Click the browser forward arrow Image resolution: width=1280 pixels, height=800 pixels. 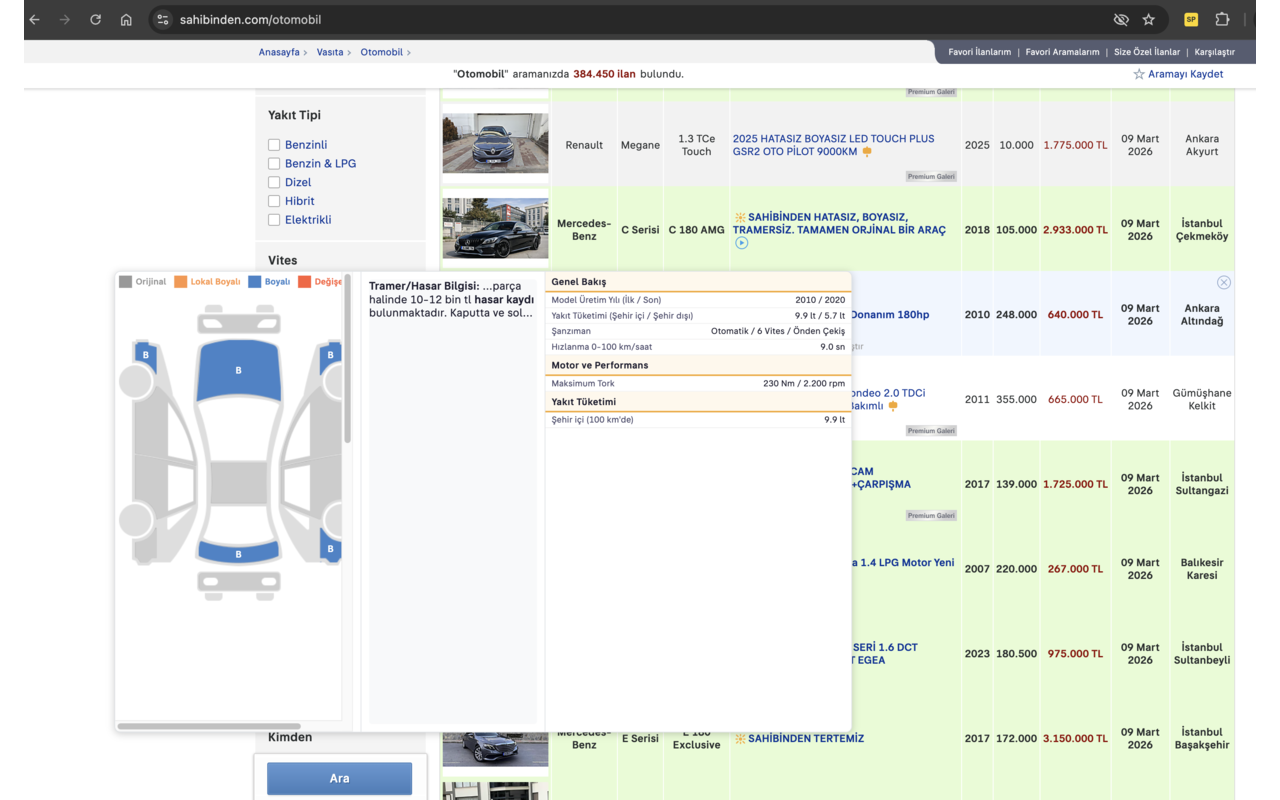[65, 20]
